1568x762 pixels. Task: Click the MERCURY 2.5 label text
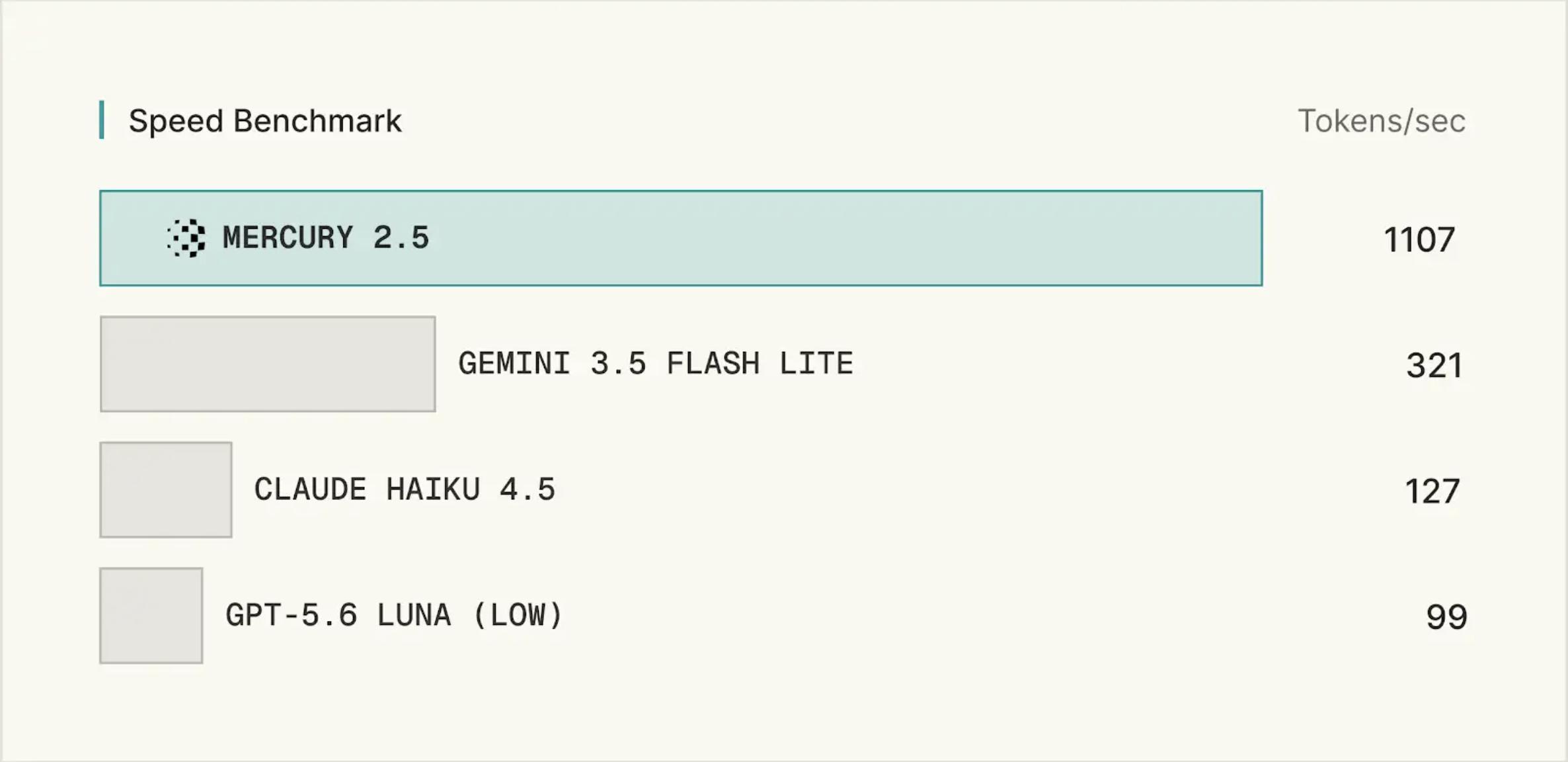click(326, 238)
